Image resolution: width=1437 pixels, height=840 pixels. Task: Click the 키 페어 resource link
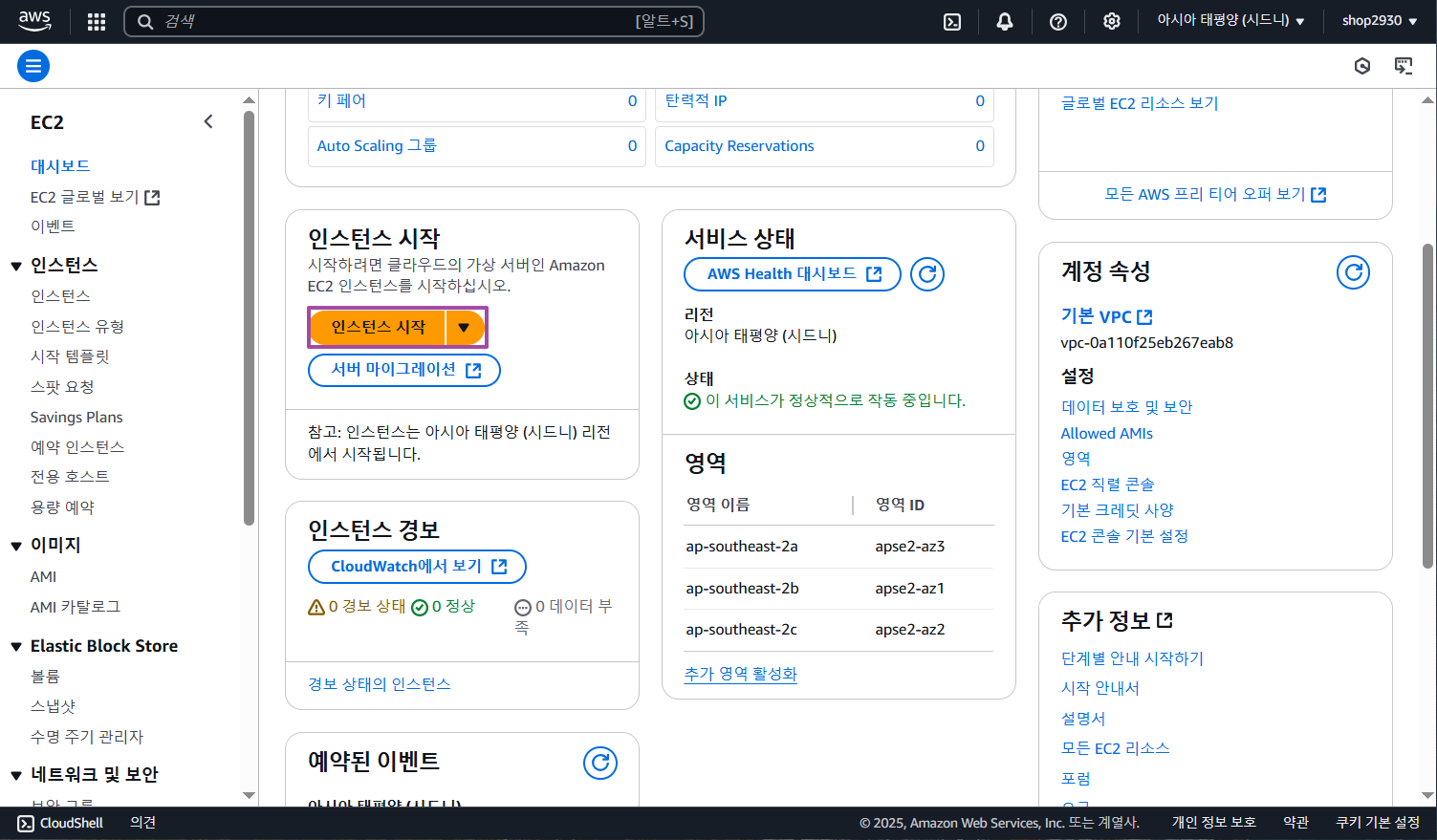(341, 100)
